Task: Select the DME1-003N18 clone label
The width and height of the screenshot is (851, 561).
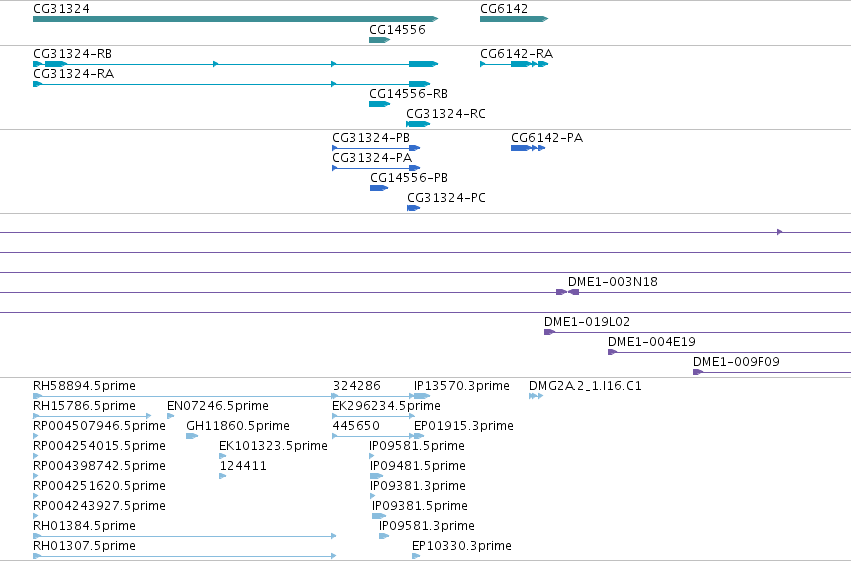Action: coord(613,282)
